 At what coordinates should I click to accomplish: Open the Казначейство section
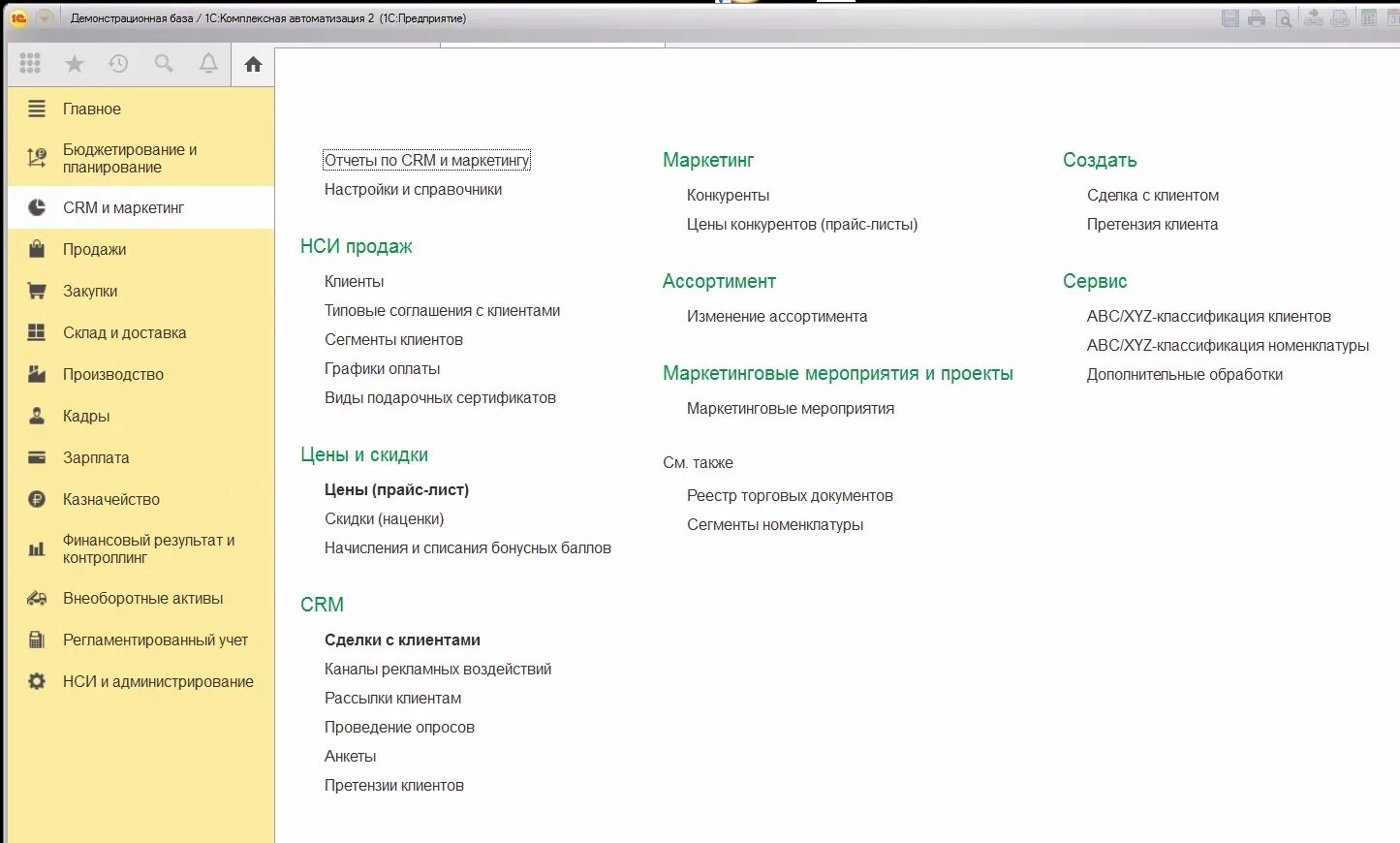[x=140, y=499]
